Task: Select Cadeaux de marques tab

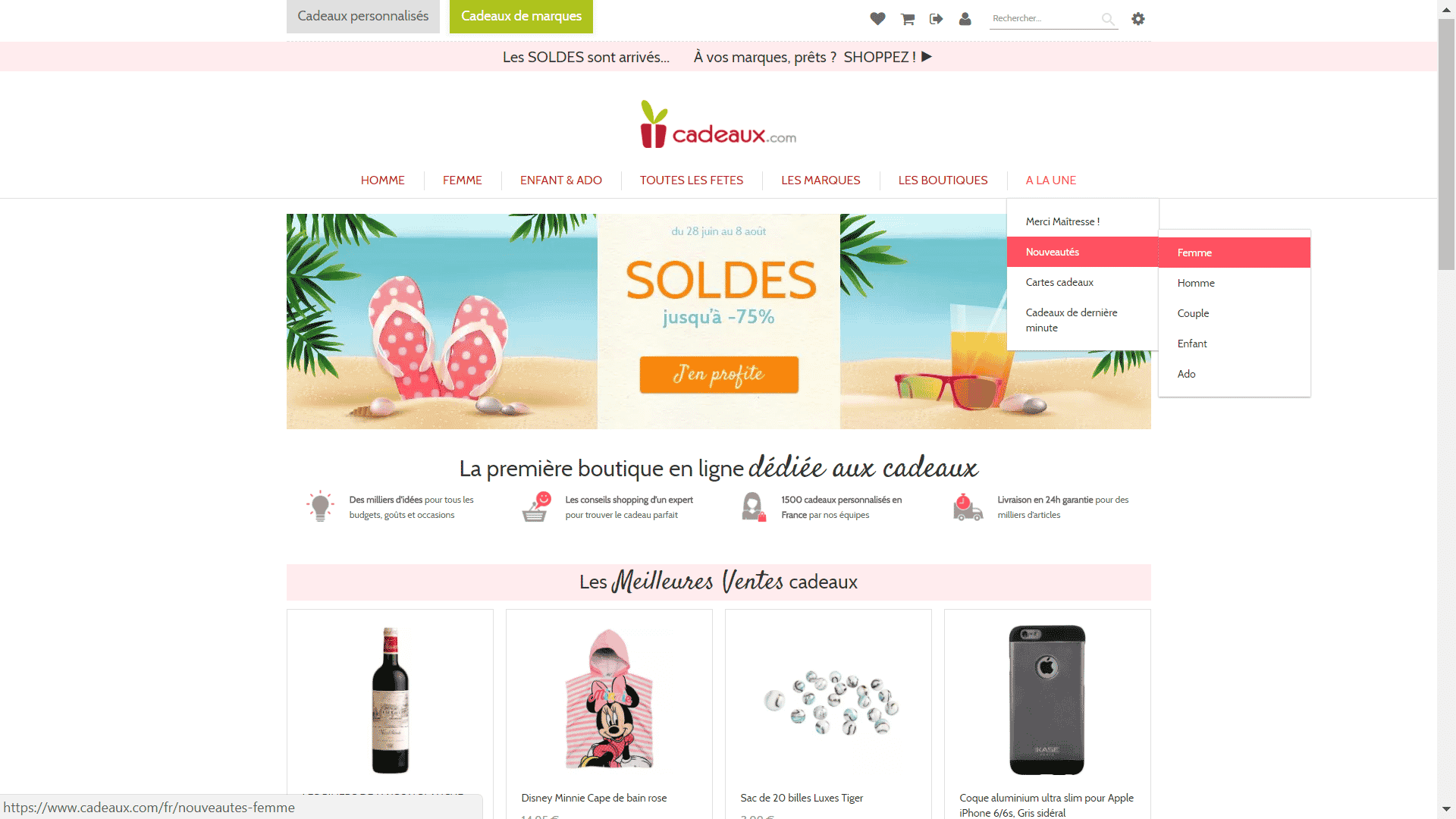Action: coord(521,17)
